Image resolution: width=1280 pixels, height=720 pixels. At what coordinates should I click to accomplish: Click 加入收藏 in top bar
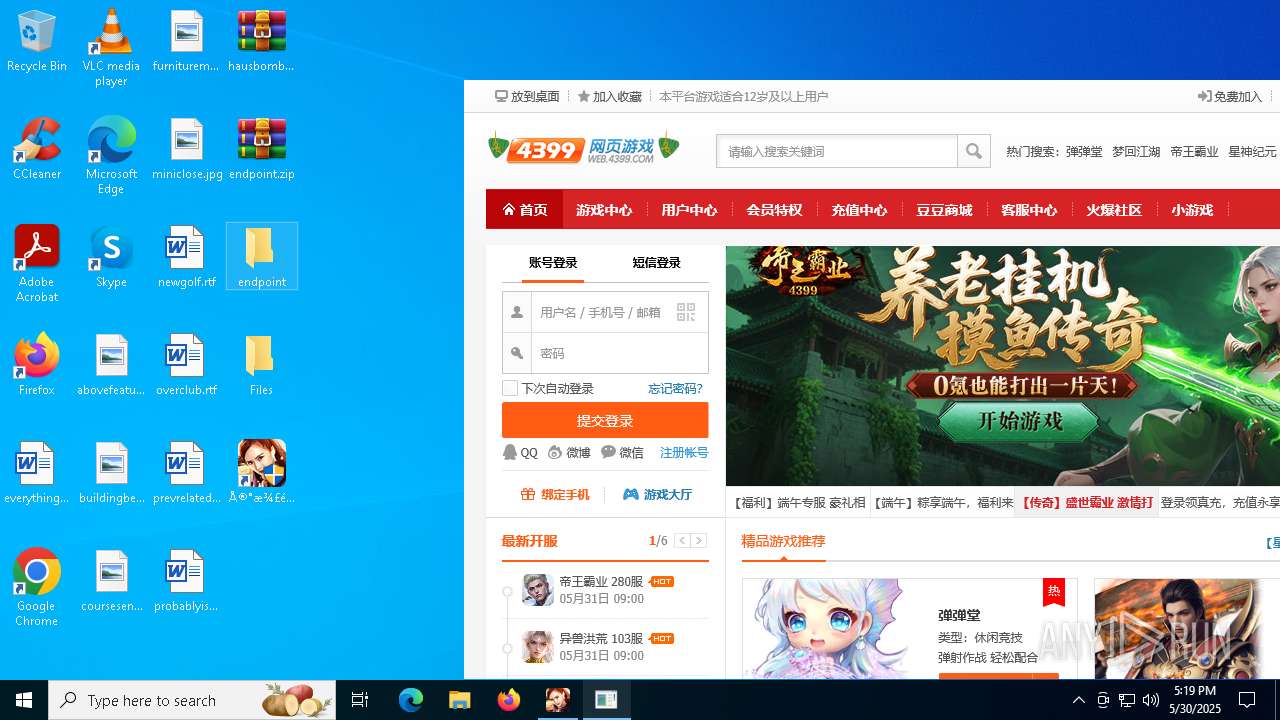[609, 96]
